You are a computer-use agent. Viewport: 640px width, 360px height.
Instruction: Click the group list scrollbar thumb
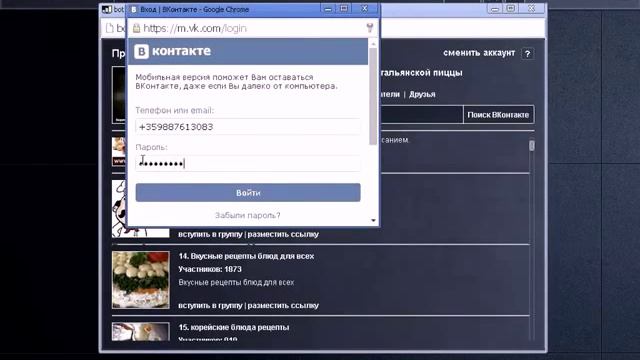[531, 146]
